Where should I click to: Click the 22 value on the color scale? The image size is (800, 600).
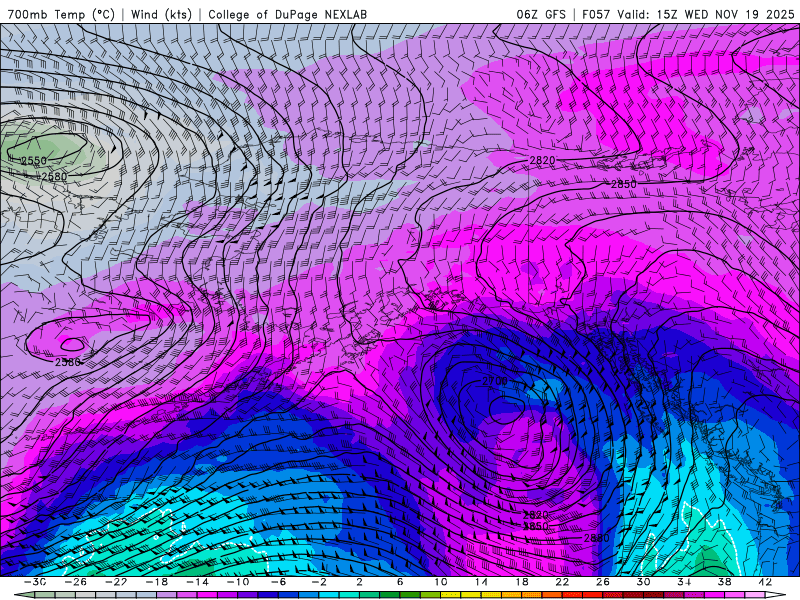pyautogui.click(x=562, y=582)
